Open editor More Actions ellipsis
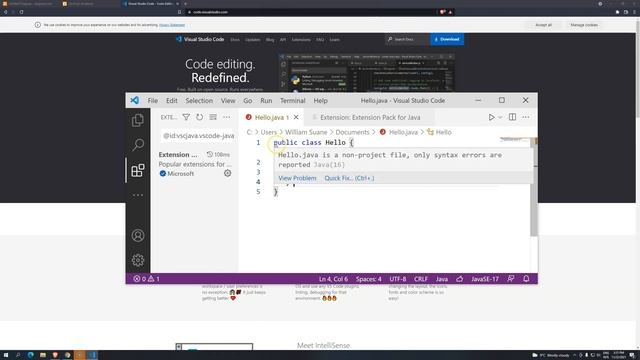The width and height of the screenshot is (640, 360). (526, 117)
